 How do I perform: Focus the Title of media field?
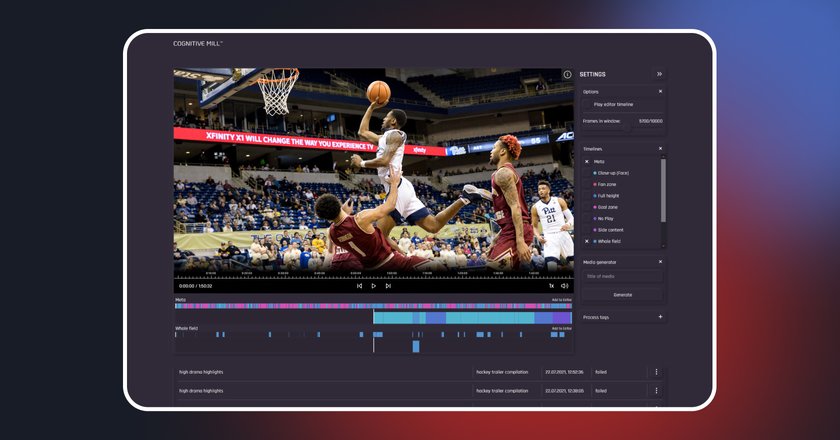tap(622, 277)
